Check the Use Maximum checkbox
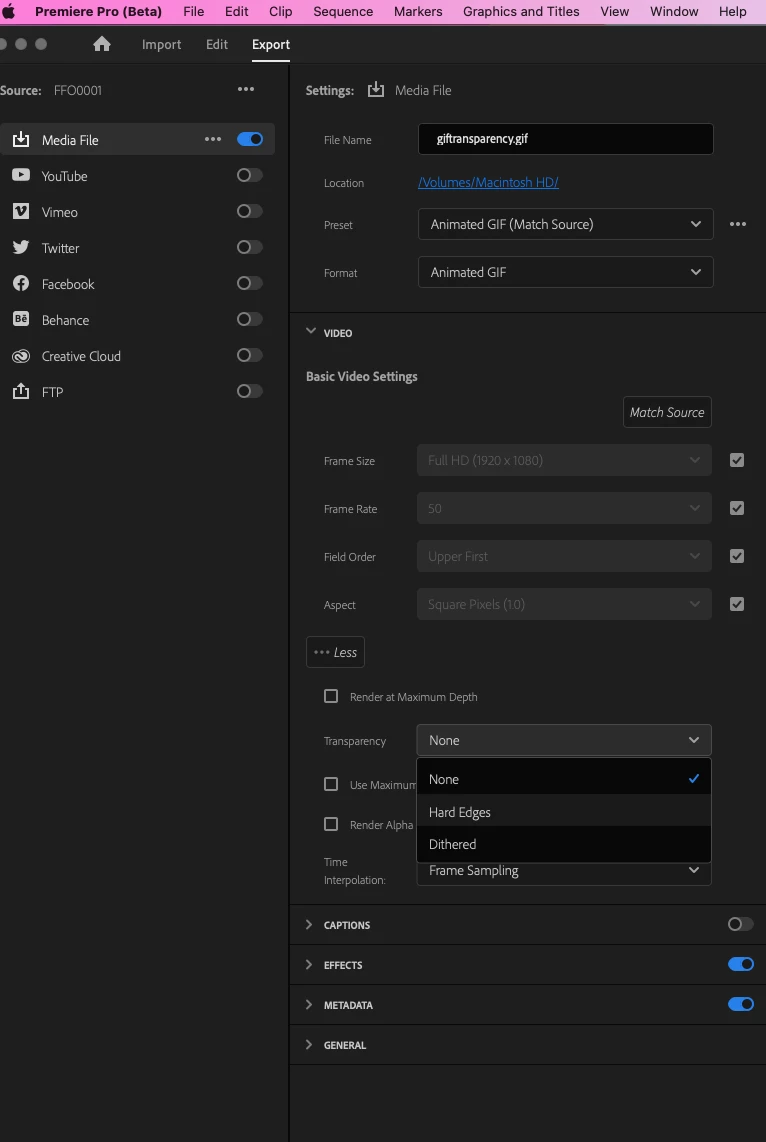The image size is (766, 1142). tap(331, 784)
